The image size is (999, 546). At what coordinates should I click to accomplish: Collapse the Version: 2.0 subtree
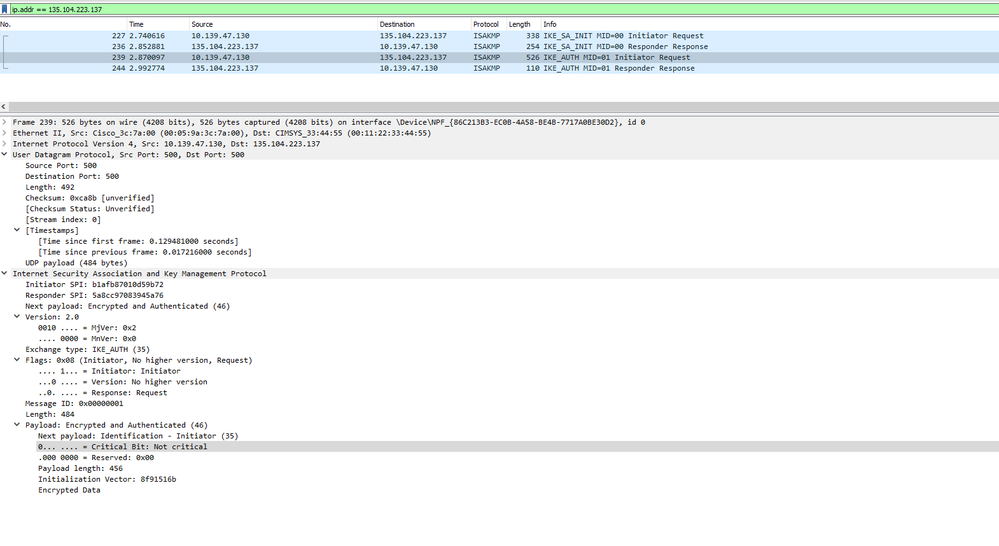tap(17, 317)
